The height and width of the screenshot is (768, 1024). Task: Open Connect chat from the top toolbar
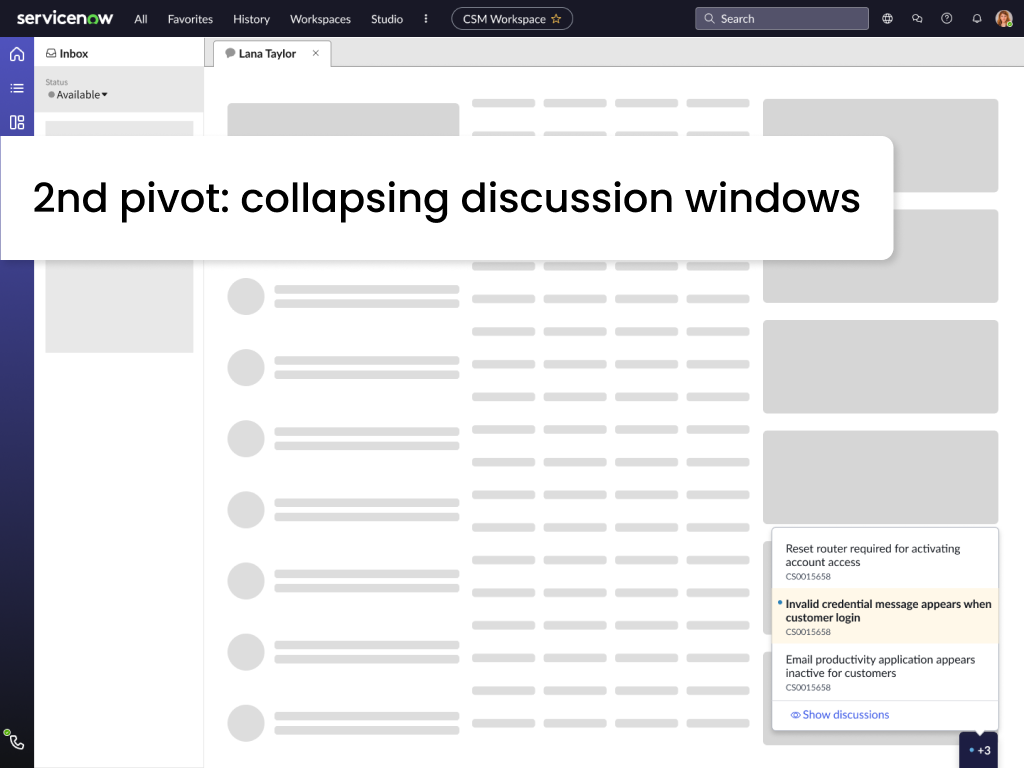917,18
